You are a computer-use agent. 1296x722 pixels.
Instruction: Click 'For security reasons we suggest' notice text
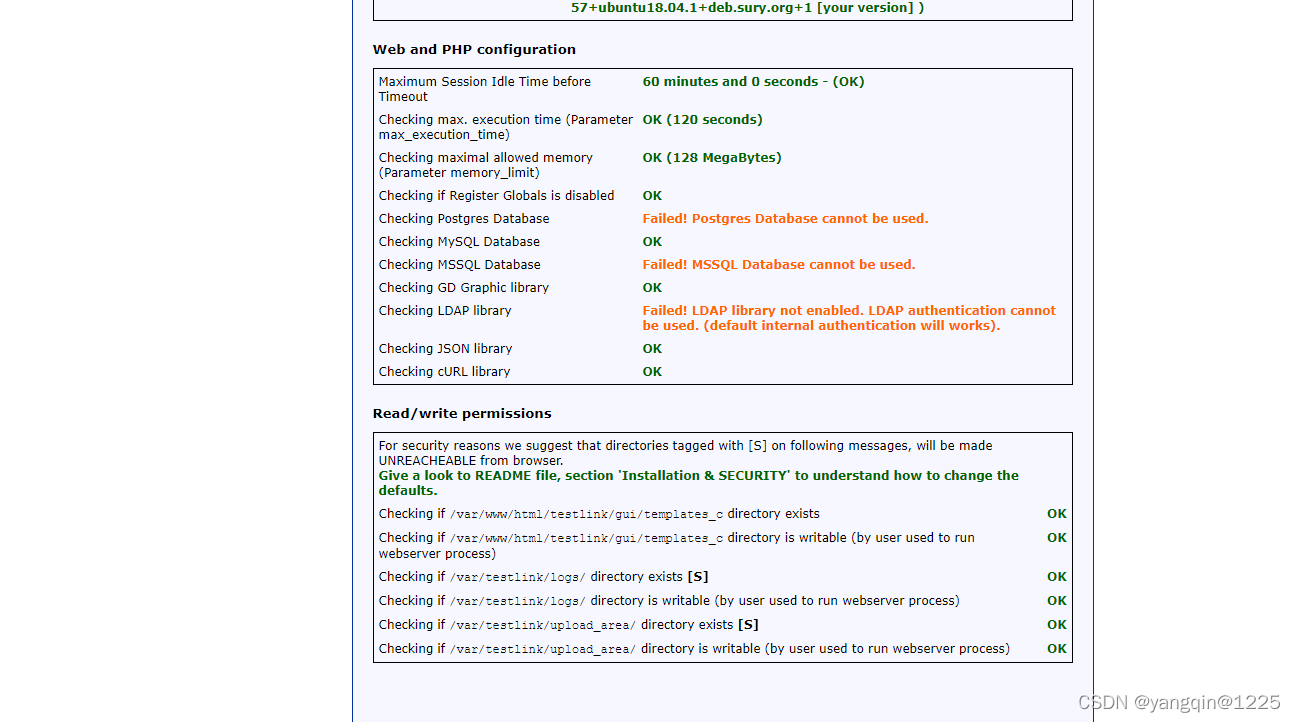[686, 453]
